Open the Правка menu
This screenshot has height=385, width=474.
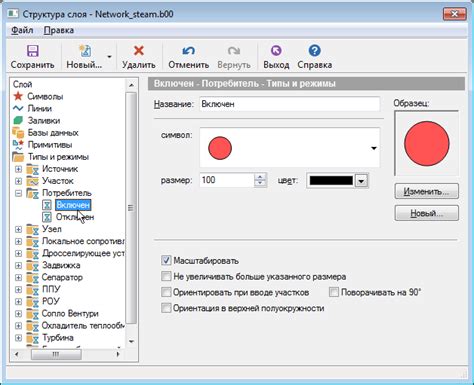pos(59,30)
